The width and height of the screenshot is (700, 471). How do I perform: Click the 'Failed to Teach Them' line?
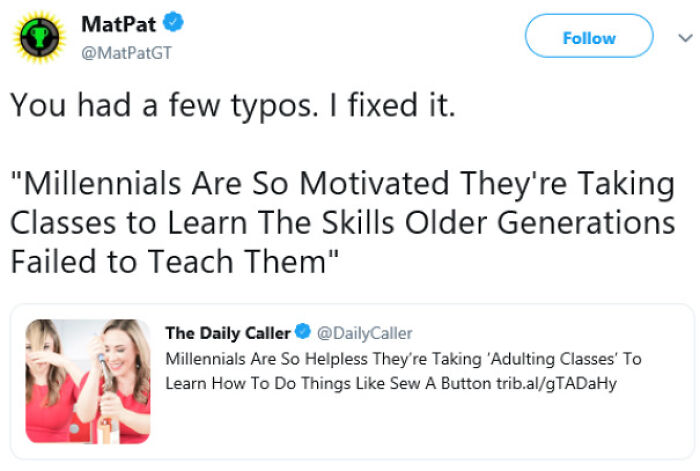point(175,261)
